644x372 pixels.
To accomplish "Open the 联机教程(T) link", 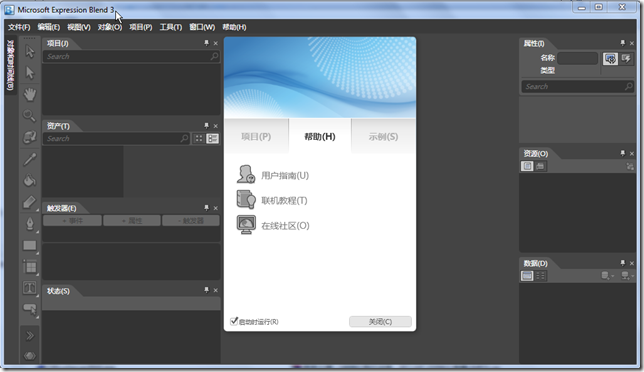I will [284, 201].
